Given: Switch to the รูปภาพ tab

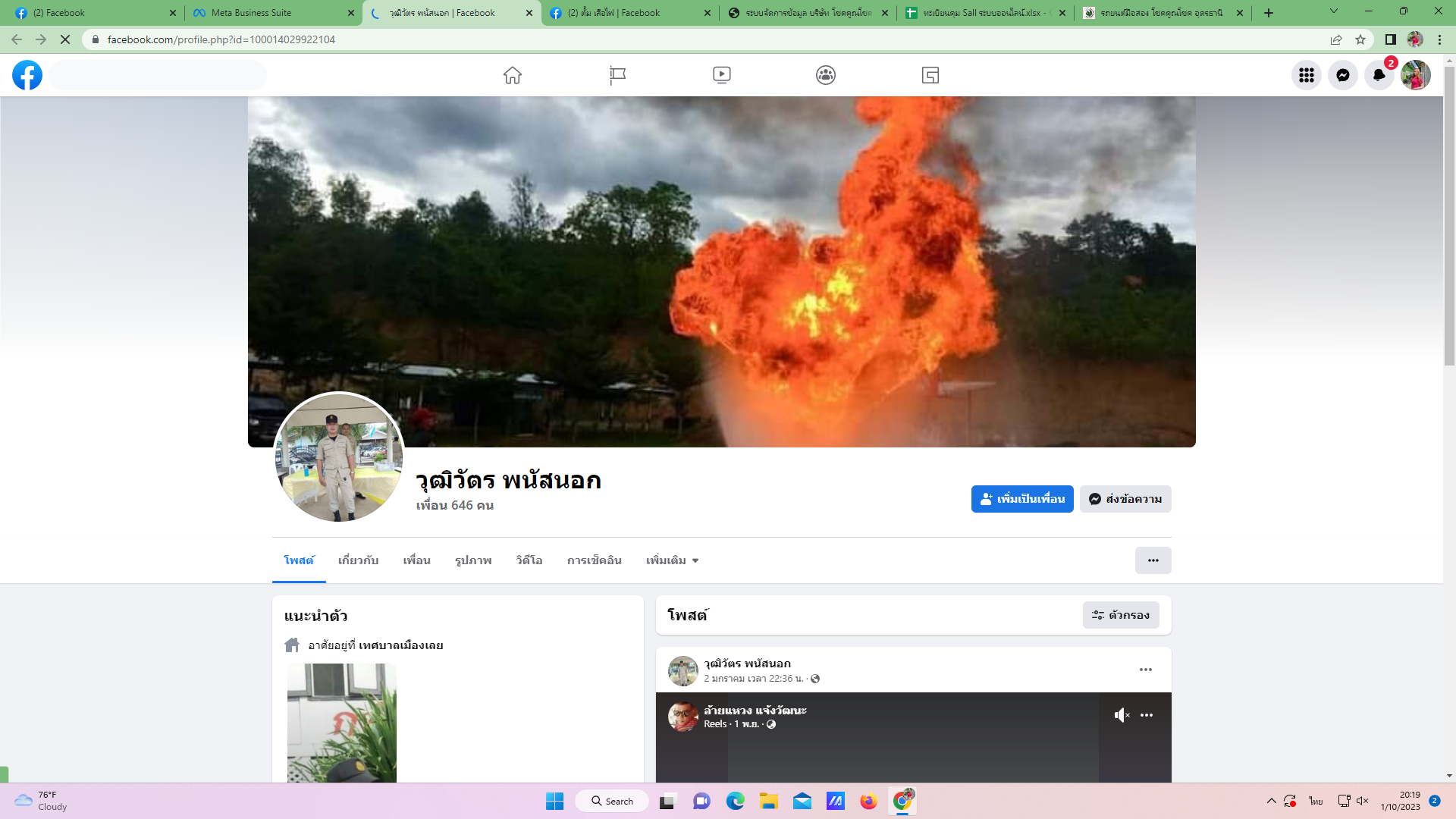Looking at the screenshot, I should [x=473, y=560].
